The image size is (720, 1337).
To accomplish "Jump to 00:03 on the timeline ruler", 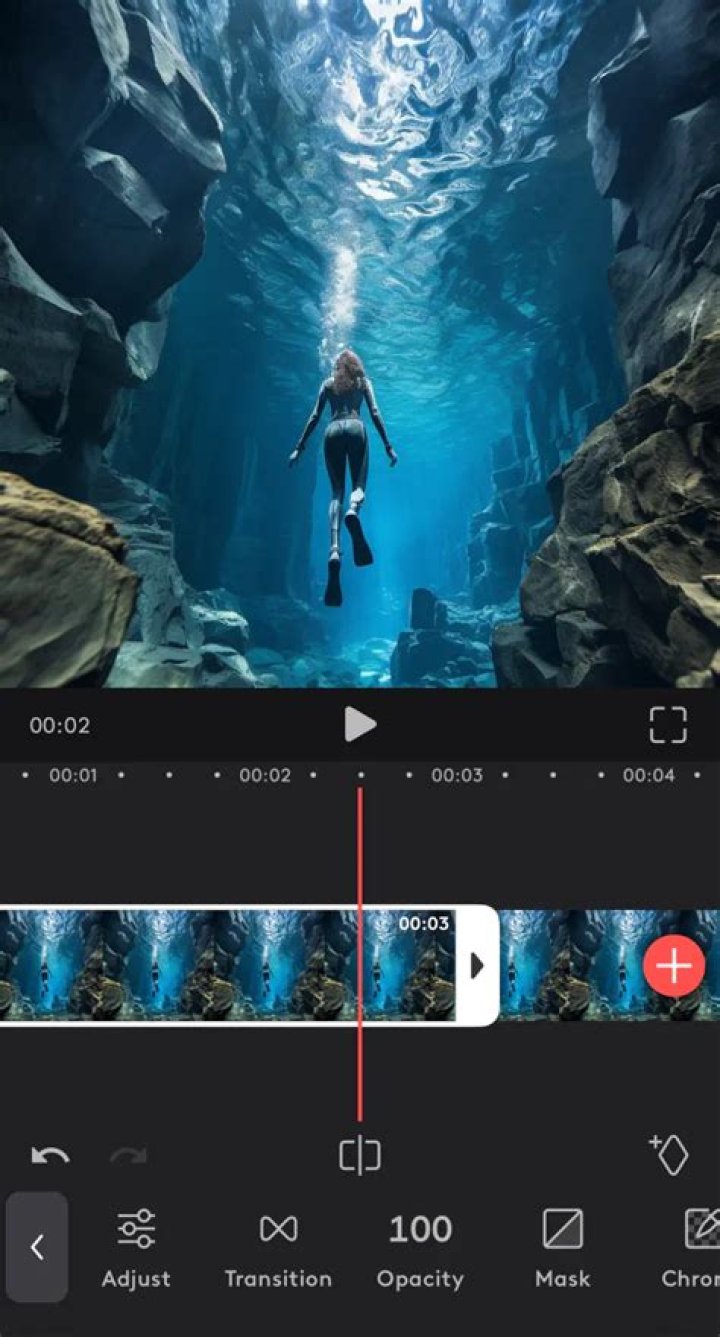I will (456, 775).
